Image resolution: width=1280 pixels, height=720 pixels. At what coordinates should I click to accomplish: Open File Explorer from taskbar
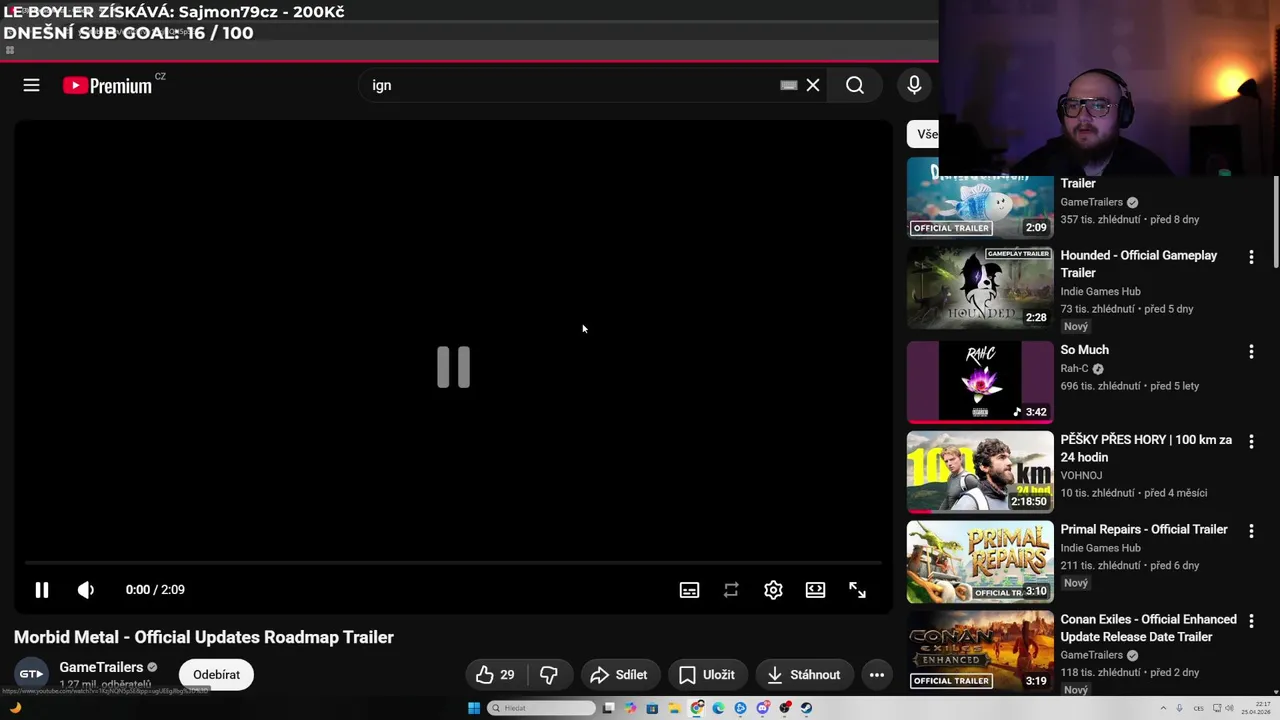[x=675, y=708]
